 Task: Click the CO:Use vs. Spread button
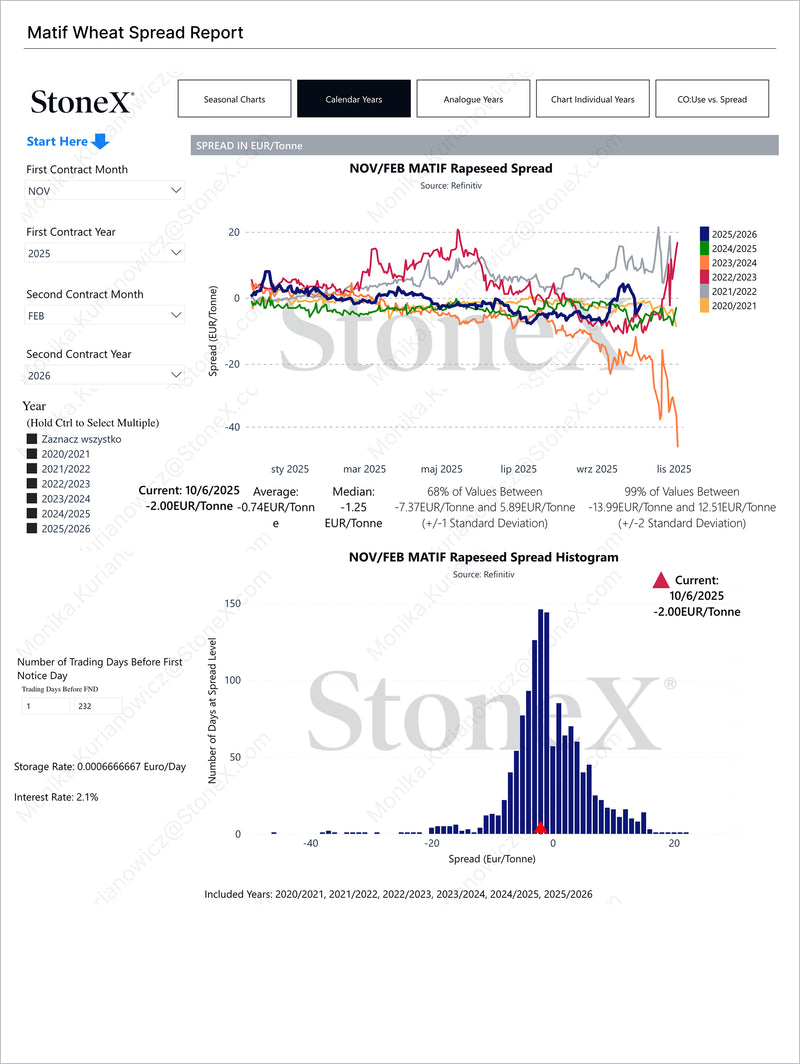point(712,99)
